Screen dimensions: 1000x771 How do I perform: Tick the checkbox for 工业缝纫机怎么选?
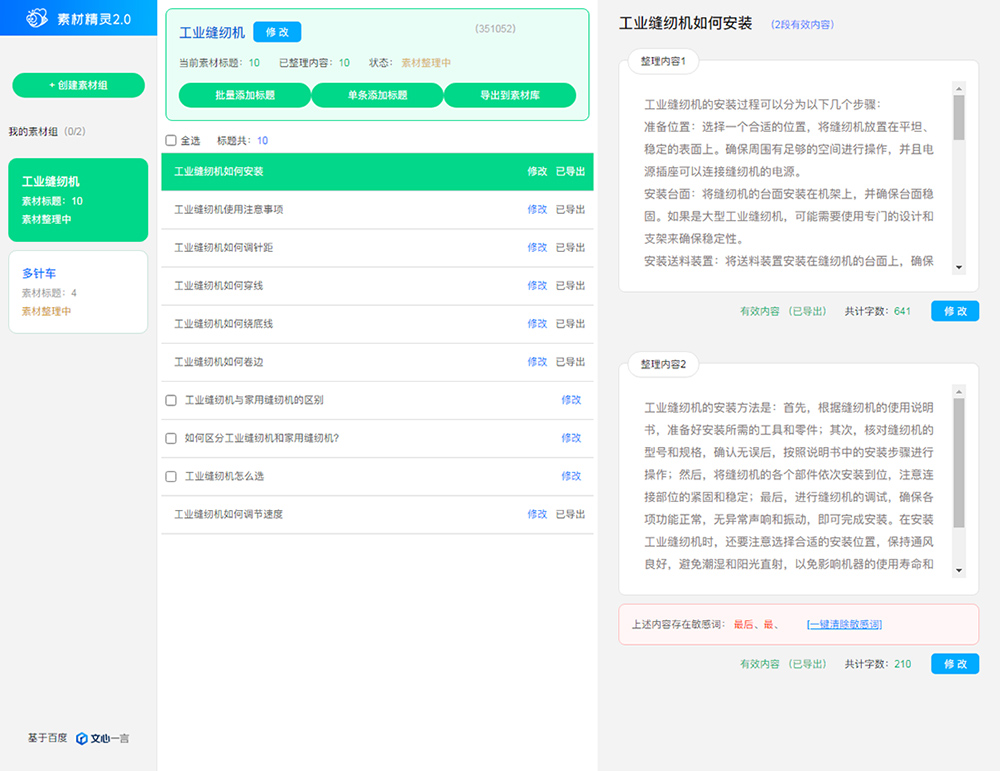click(171, 476)
